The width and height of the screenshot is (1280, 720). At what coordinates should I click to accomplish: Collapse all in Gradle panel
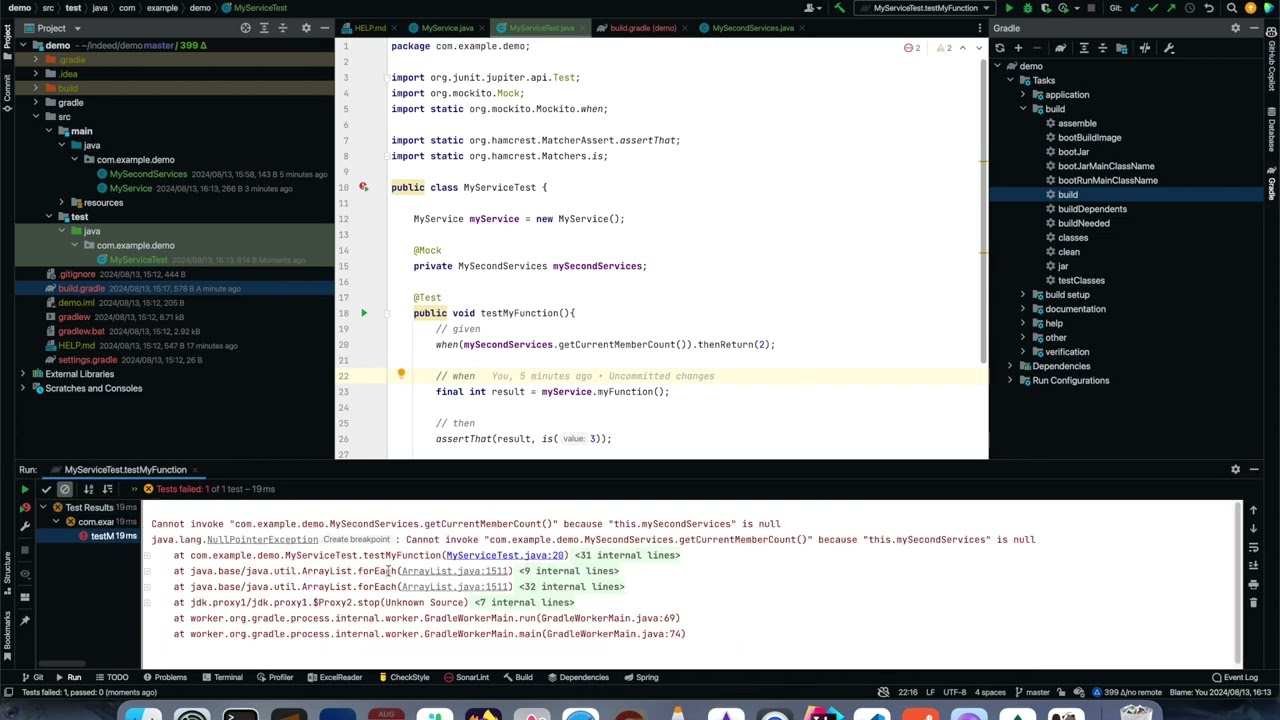[1102, 48]
